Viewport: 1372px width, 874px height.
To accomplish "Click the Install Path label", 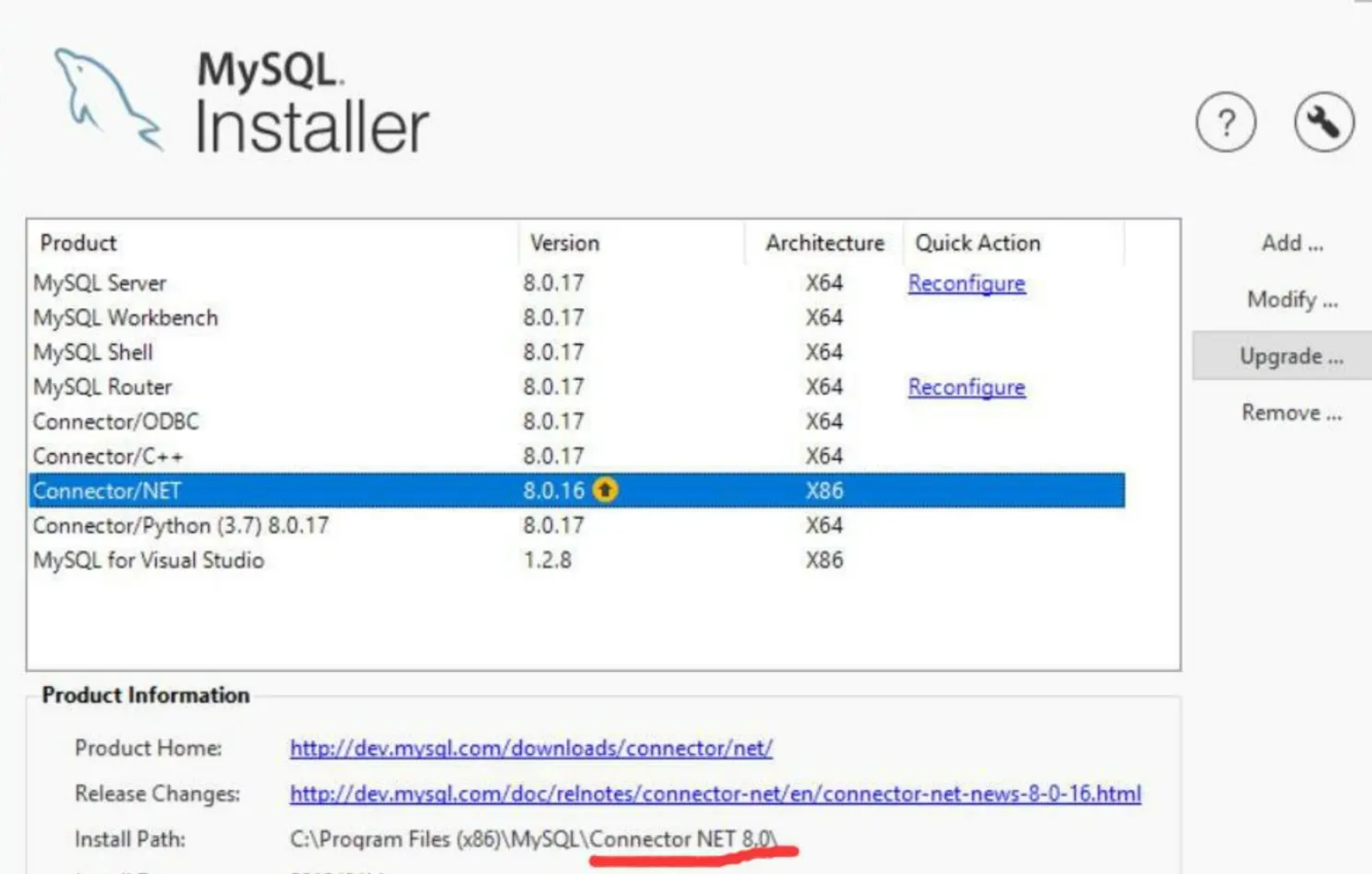I will click(130, 839).
